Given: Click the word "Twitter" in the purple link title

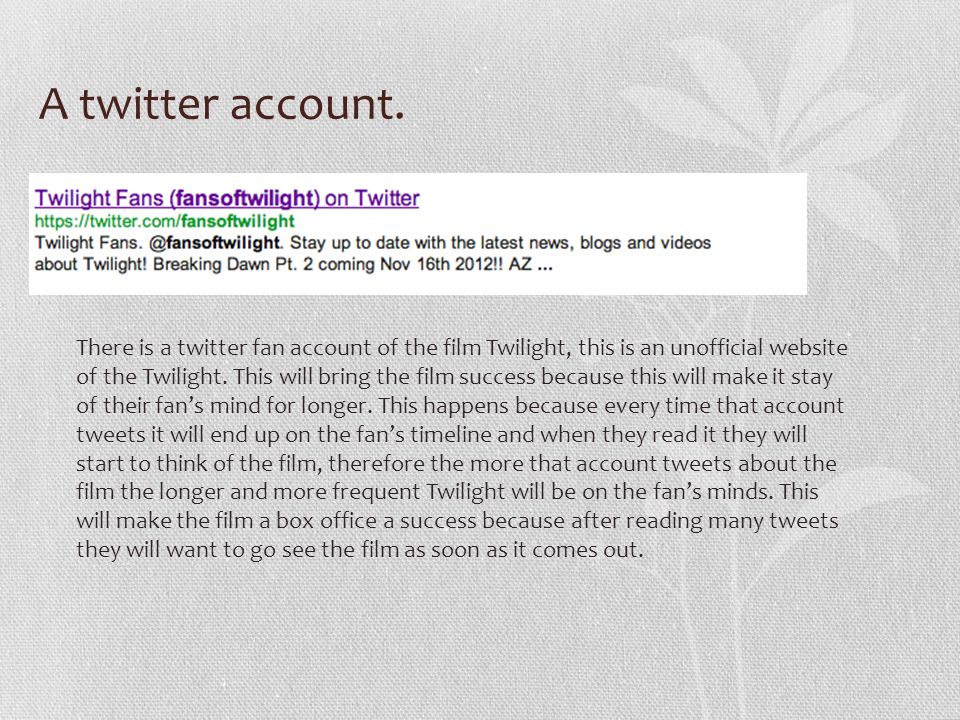Looking at the screenshot, I should point(387,198).
